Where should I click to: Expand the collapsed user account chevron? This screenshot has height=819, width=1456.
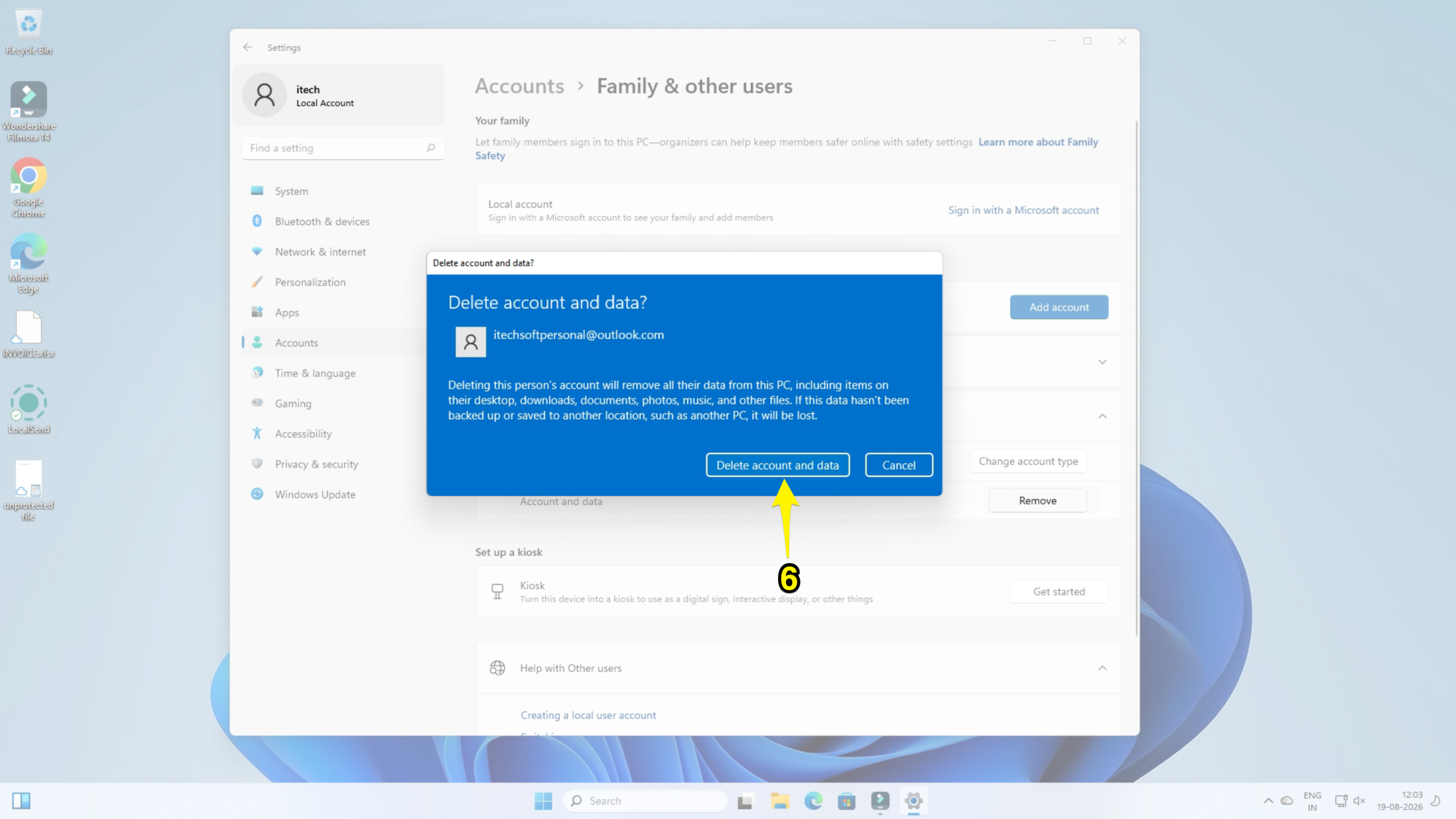(x=1102, y=362)
